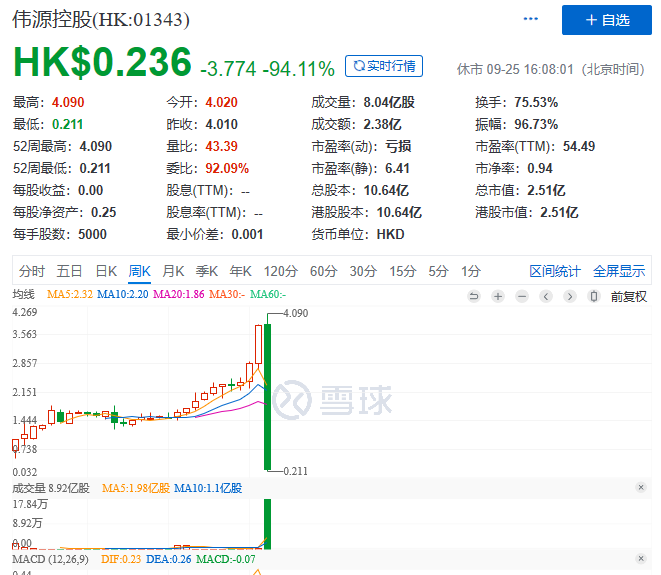Open the 季K chart tab
This screenshot has height=575, width=661.
pyautogui.click(x=207, y=271)
